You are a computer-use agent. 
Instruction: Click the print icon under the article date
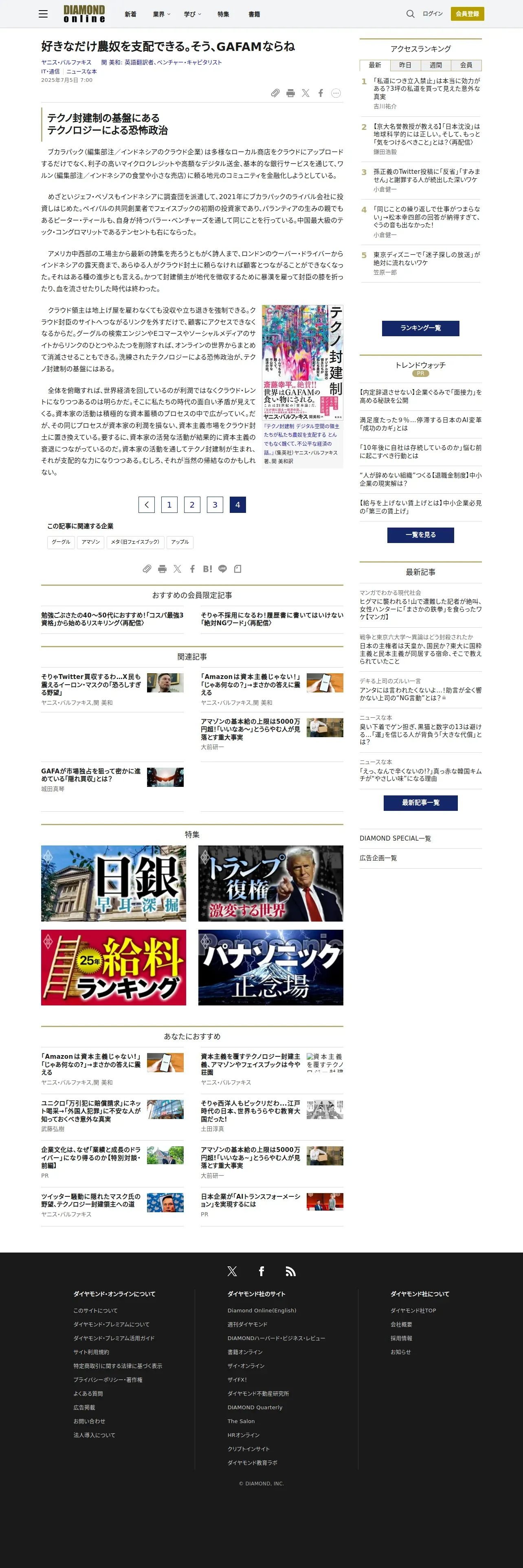(290, 93)
